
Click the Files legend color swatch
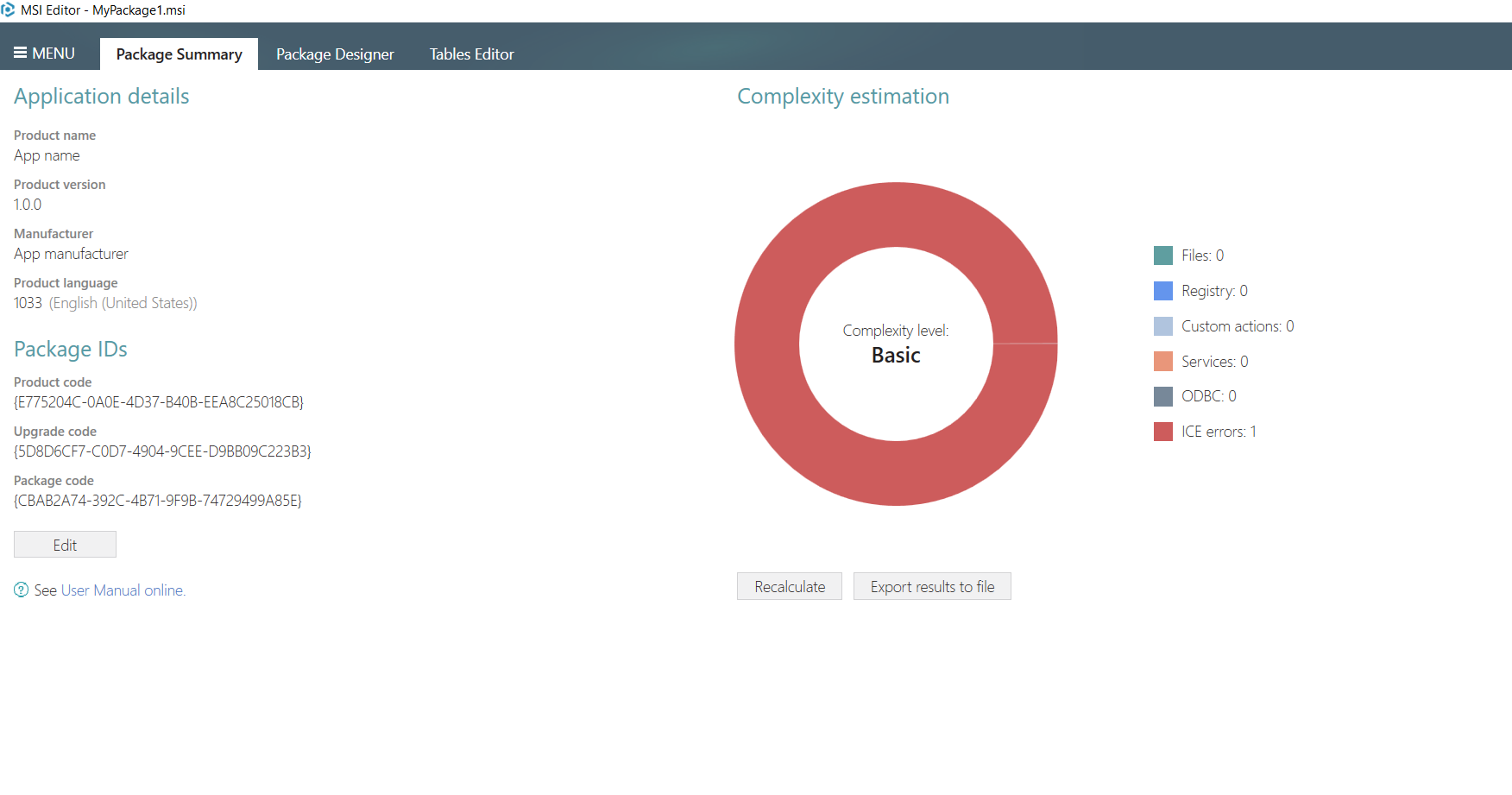1163,256
